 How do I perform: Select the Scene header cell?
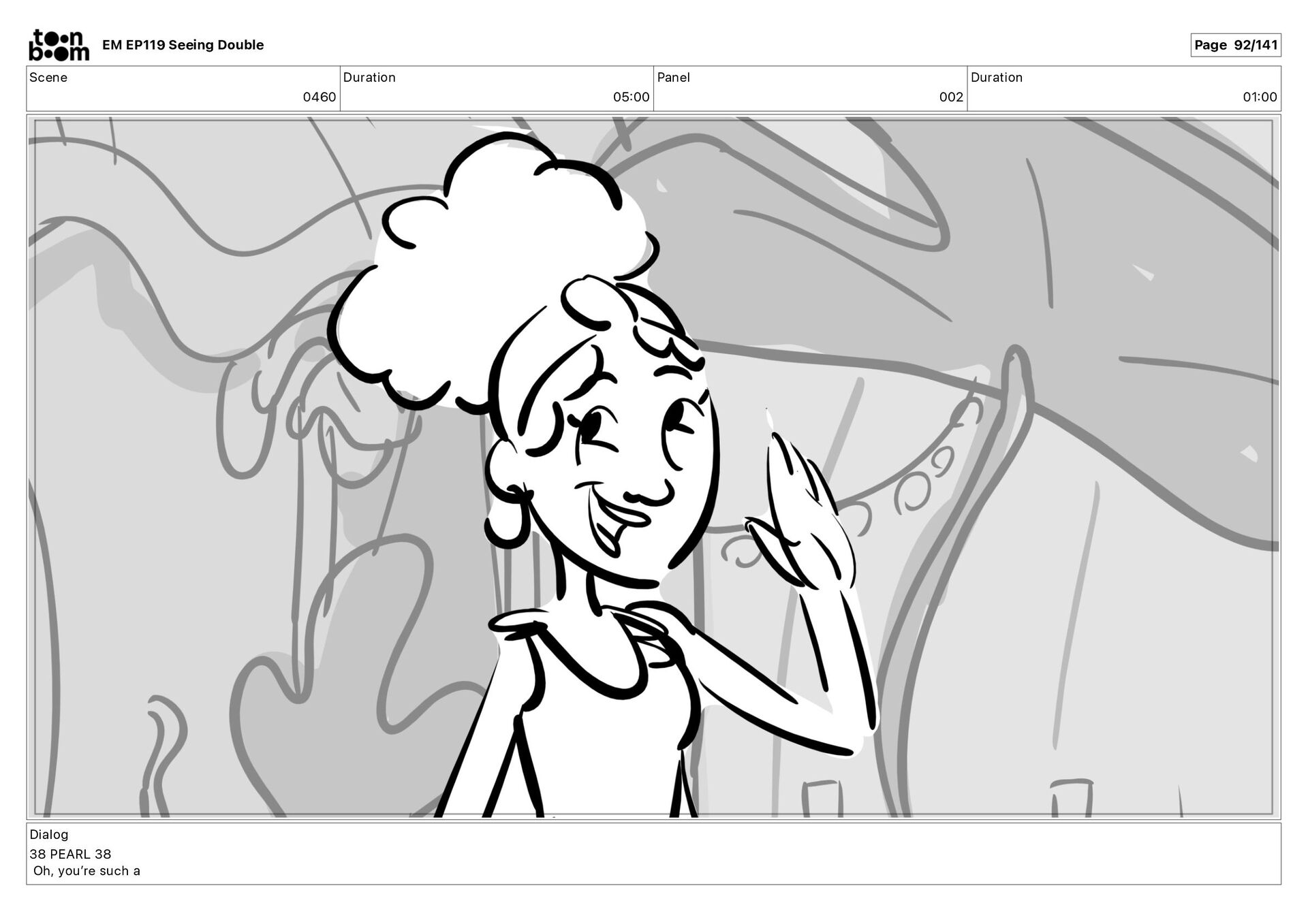coord(48,78)
